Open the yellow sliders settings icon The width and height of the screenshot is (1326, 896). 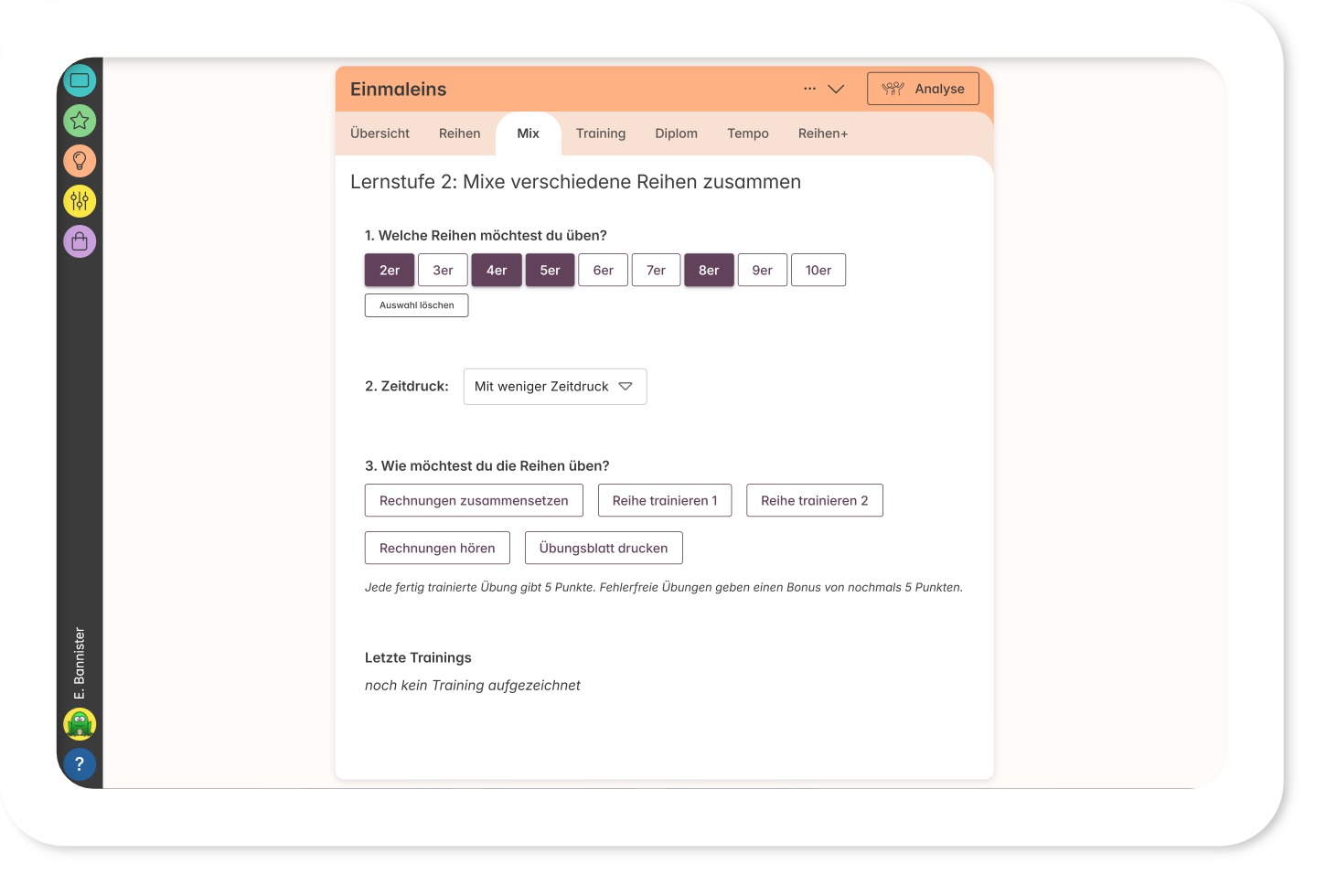(80, 201)
